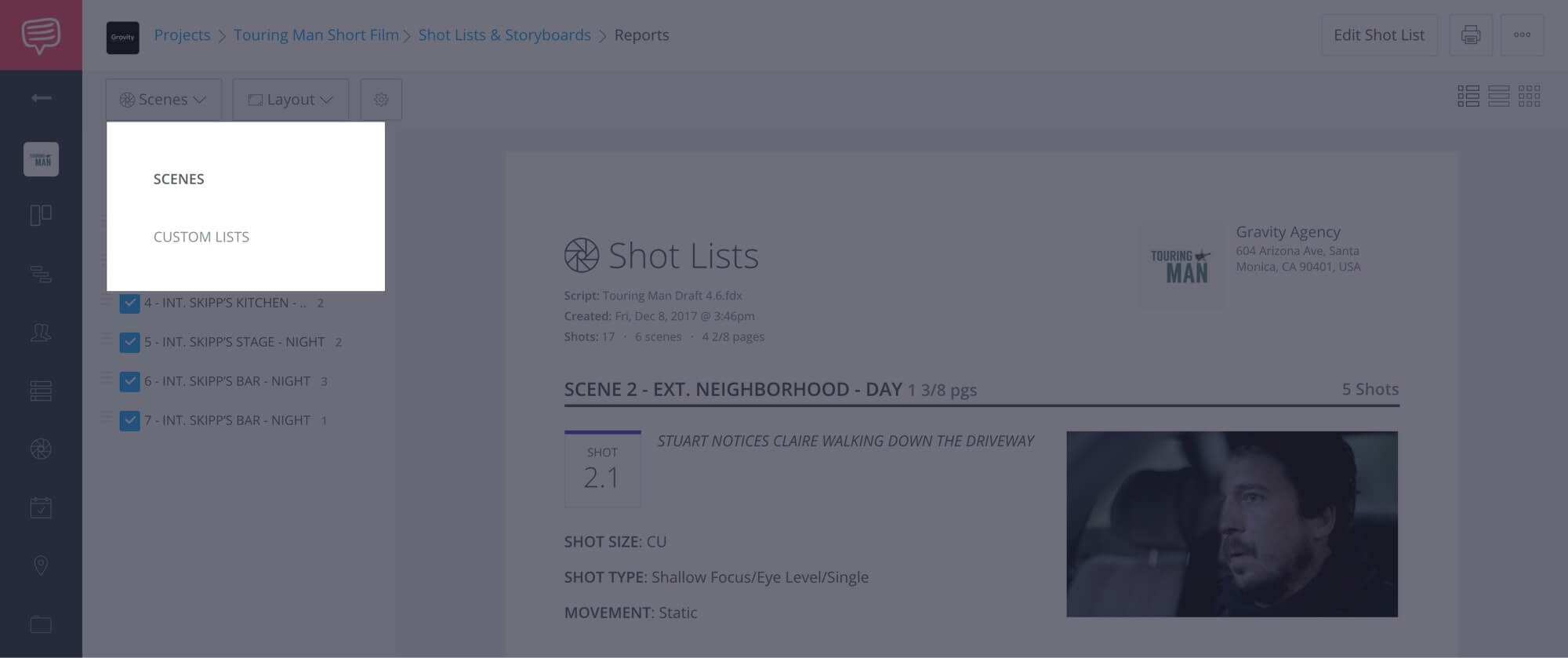Uncheck scene 6 INT. SKIPP'S BAR - NIGHT

point(130,381)
